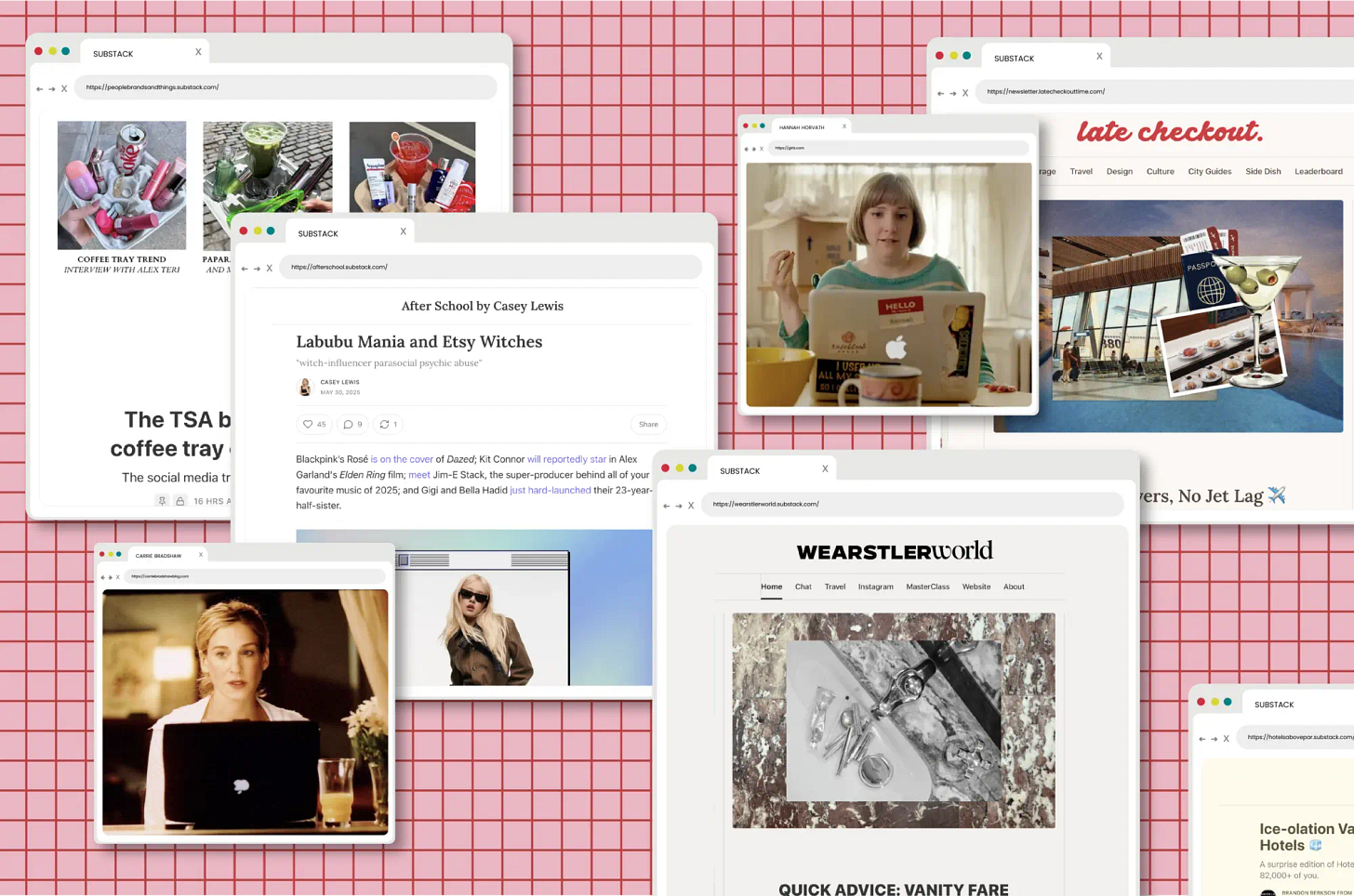Viewport: 1354px width, 896px height.
Task: Open Culture menu on late checkout
Action: click(x=1160, y=171)
